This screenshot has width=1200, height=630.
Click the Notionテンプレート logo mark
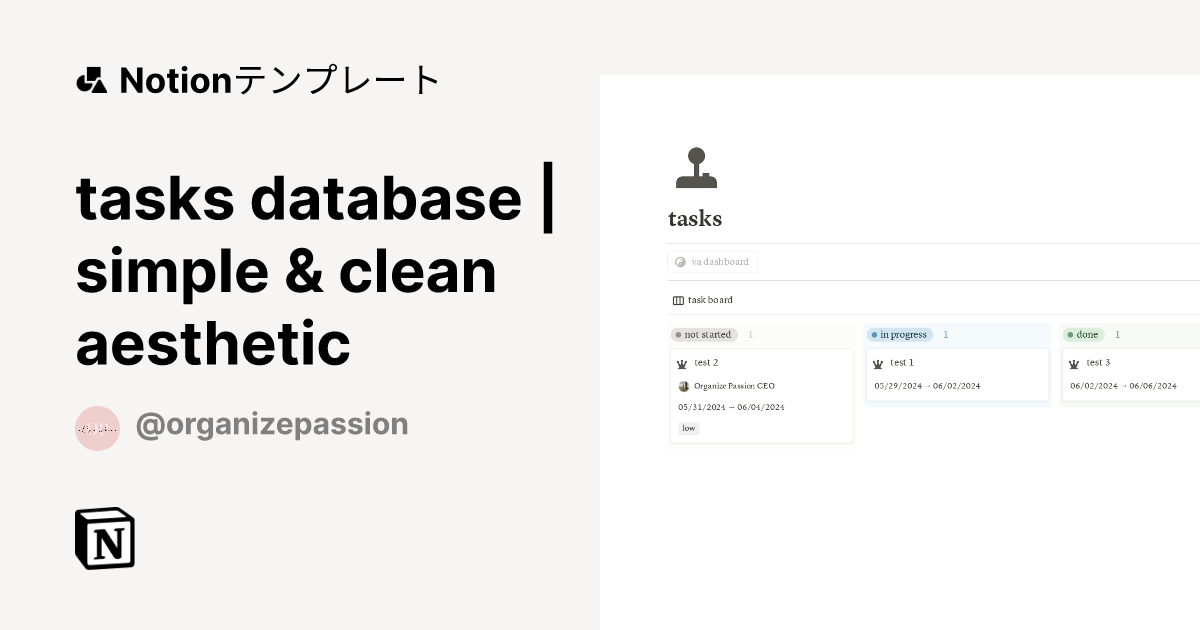tap(91, 79)
